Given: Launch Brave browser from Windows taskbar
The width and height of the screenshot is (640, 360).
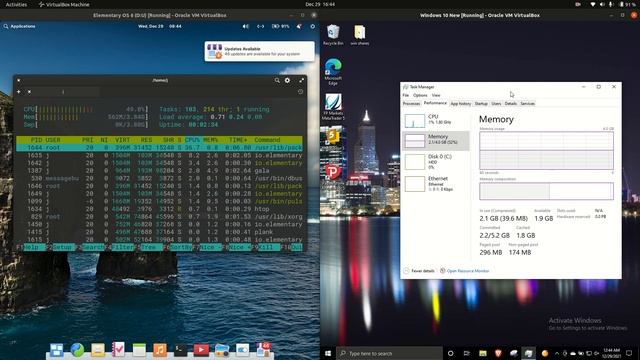Looking at the screenshot, I should (498, 353).
